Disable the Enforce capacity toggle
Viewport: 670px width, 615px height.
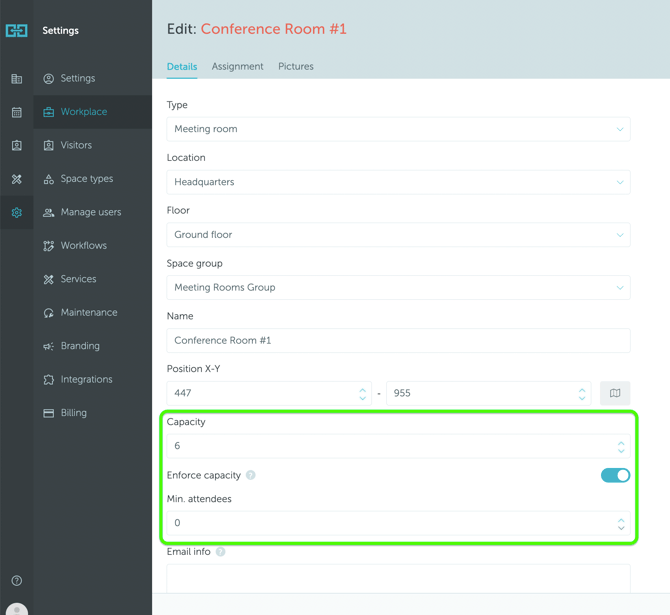(x=615, y=475)
